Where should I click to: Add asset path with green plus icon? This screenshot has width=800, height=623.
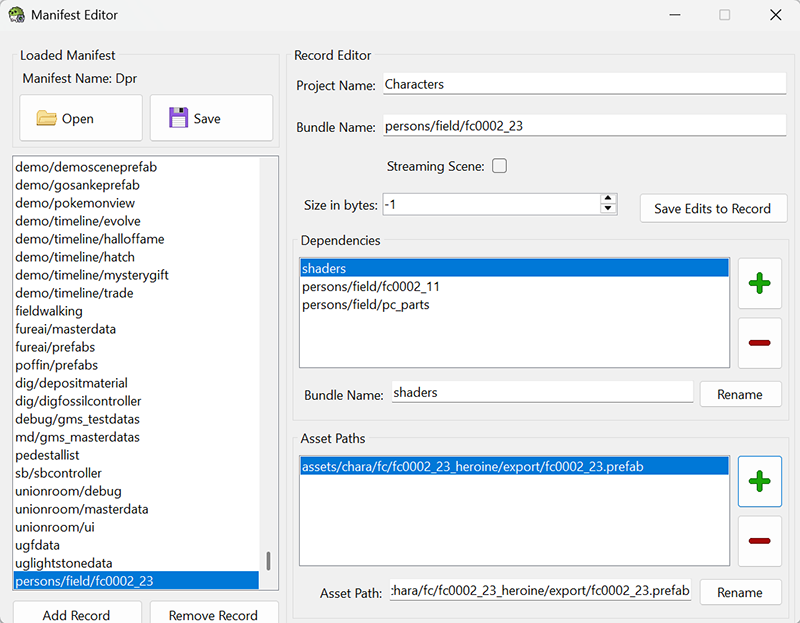point(759,482)
